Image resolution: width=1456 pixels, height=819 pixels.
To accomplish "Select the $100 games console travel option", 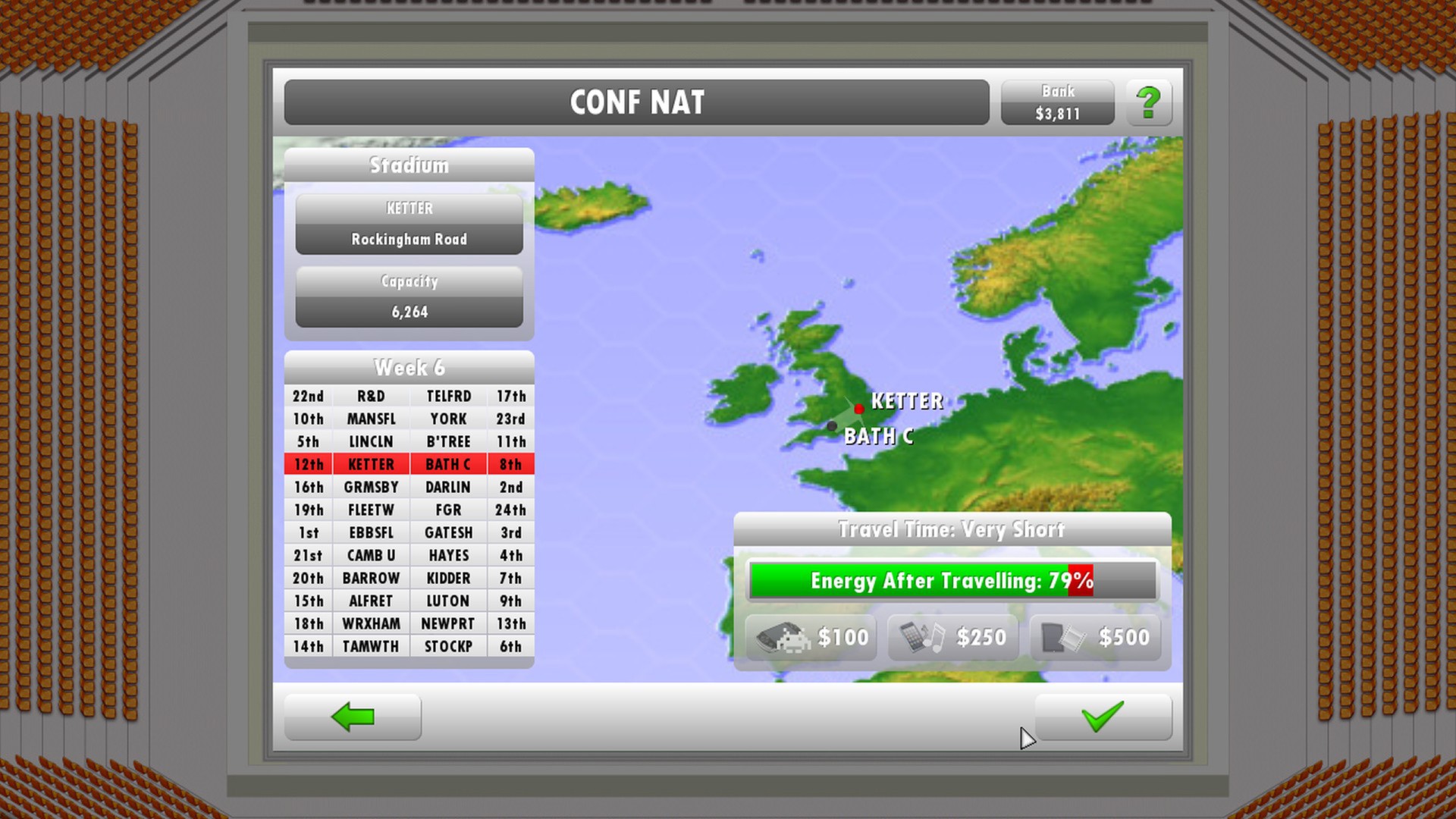I will (x=810, y=638).
